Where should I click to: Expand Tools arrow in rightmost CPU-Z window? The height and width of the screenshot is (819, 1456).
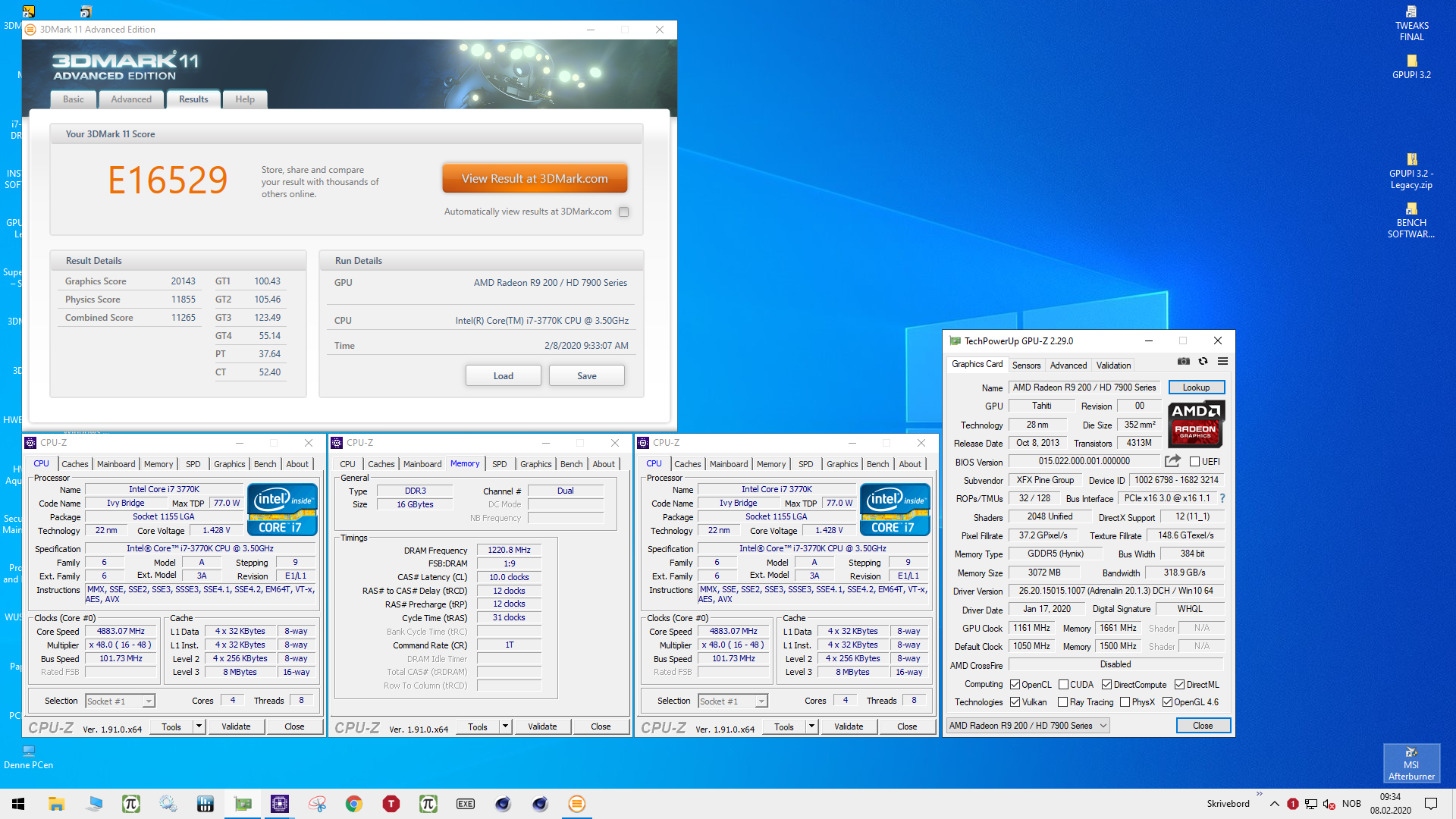pyautogui.click(x=811, y=726)
